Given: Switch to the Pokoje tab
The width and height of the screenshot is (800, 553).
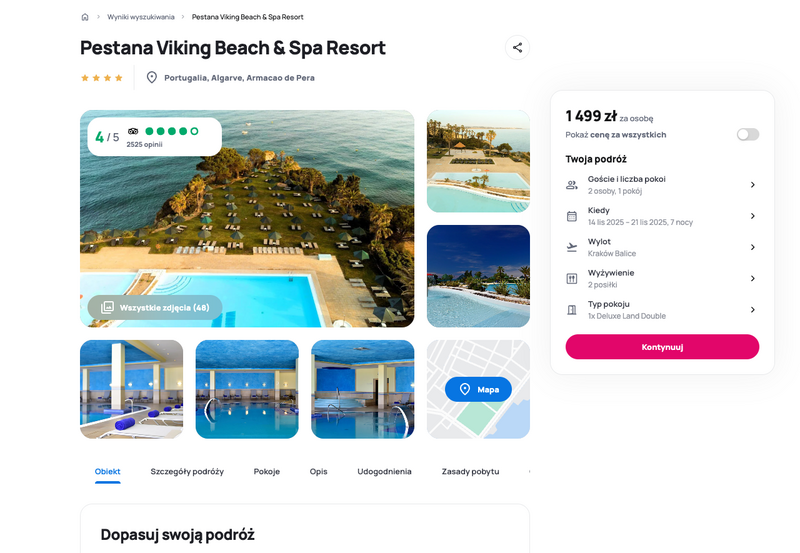Looking at the screenshot, I should tap(267, 471).
